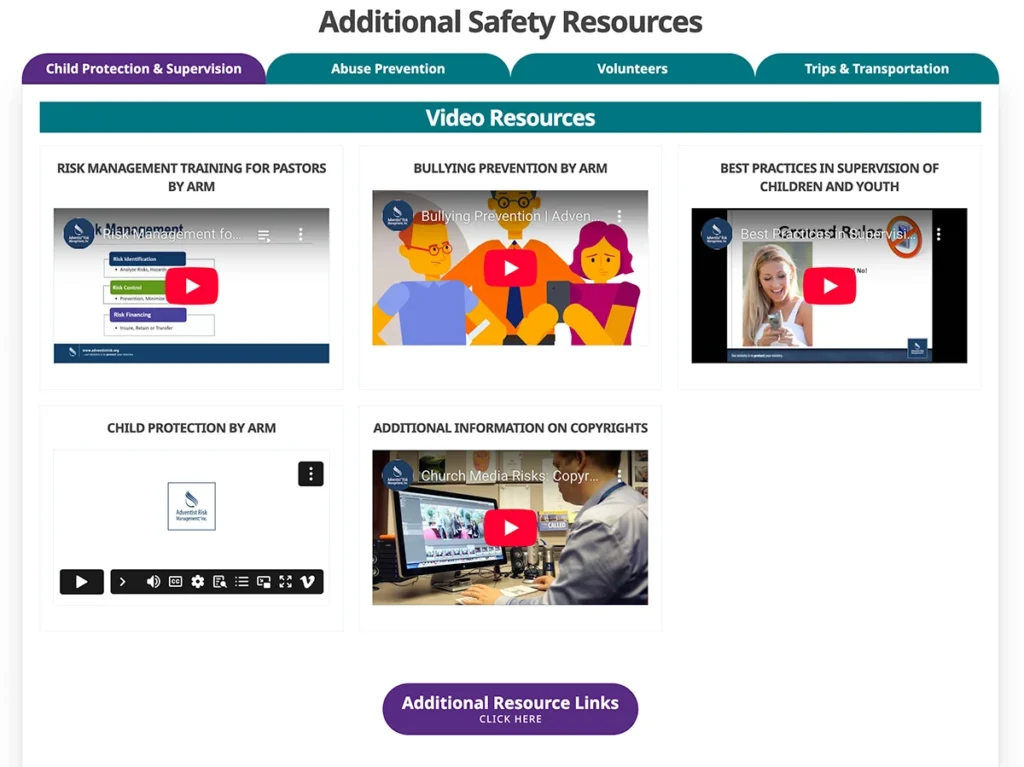Open the Volunteers tab
The width and height of the screenshot is (1024, 767).
pyautogui.click(x=632, y=69)
